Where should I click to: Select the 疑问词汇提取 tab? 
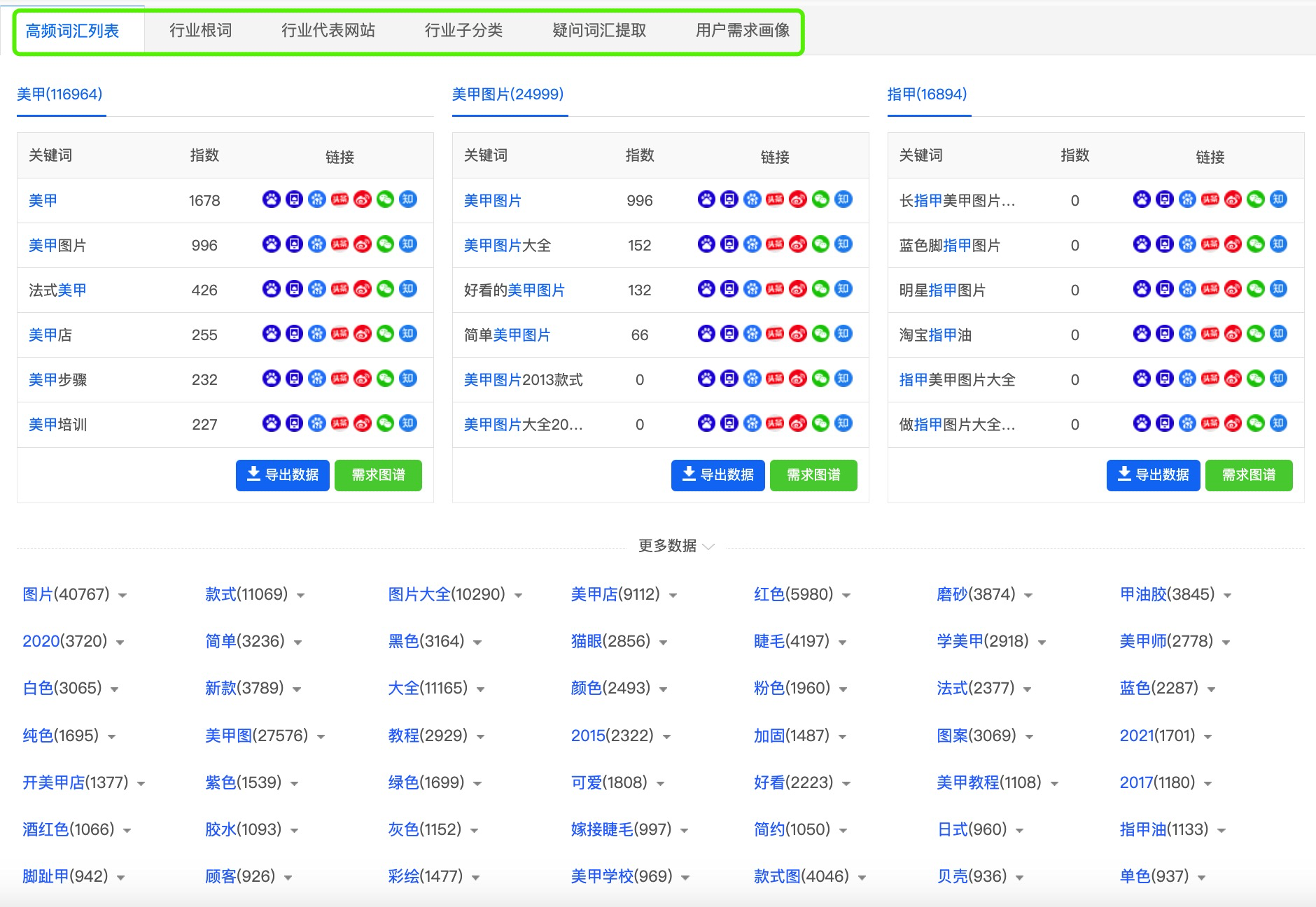pos(599,30)
